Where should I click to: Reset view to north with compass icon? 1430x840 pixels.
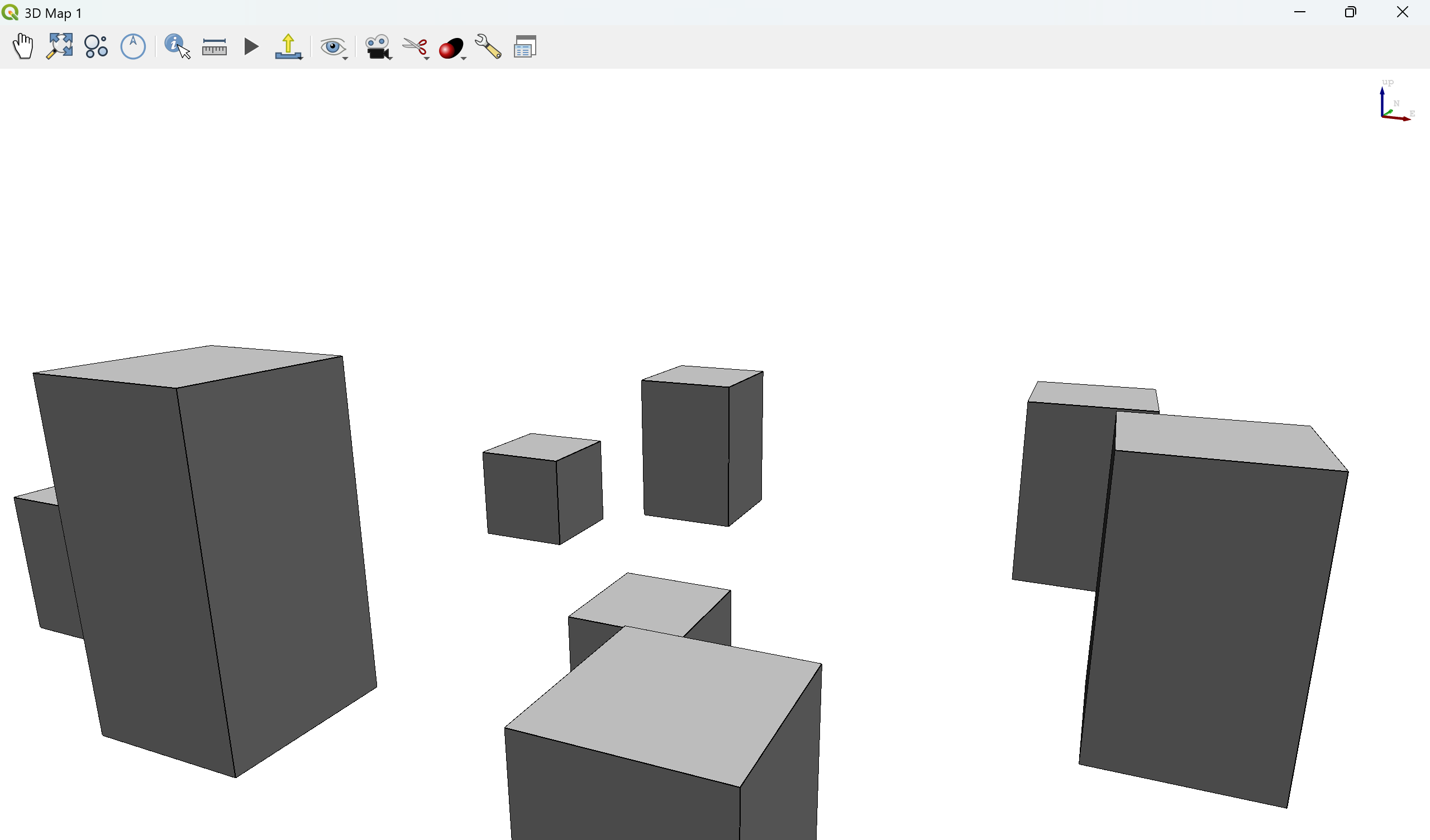pyautogui.click(x=134, y=46)
